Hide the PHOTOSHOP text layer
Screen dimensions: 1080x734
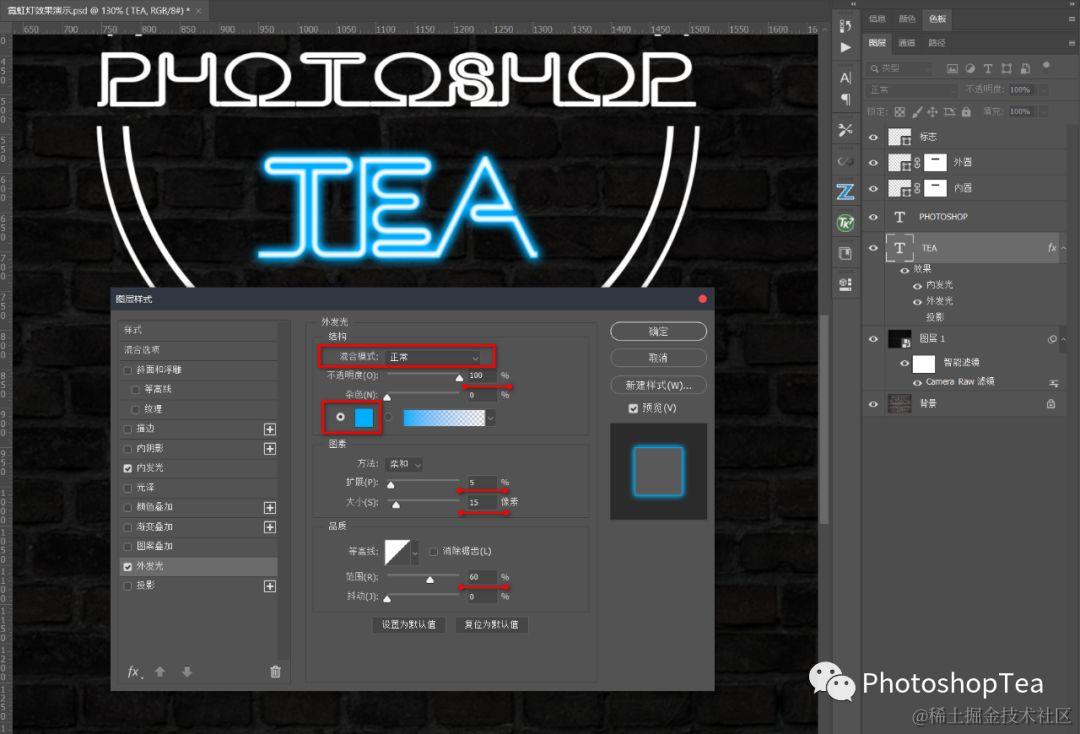[873, 217]
